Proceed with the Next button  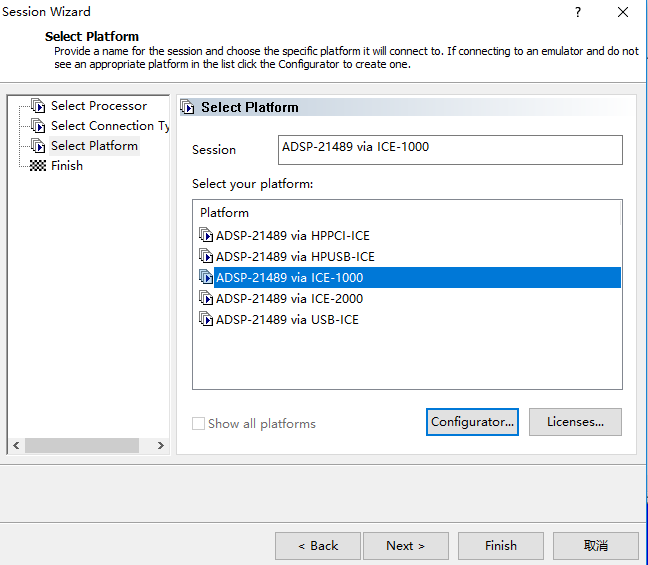tap(405, 546)
